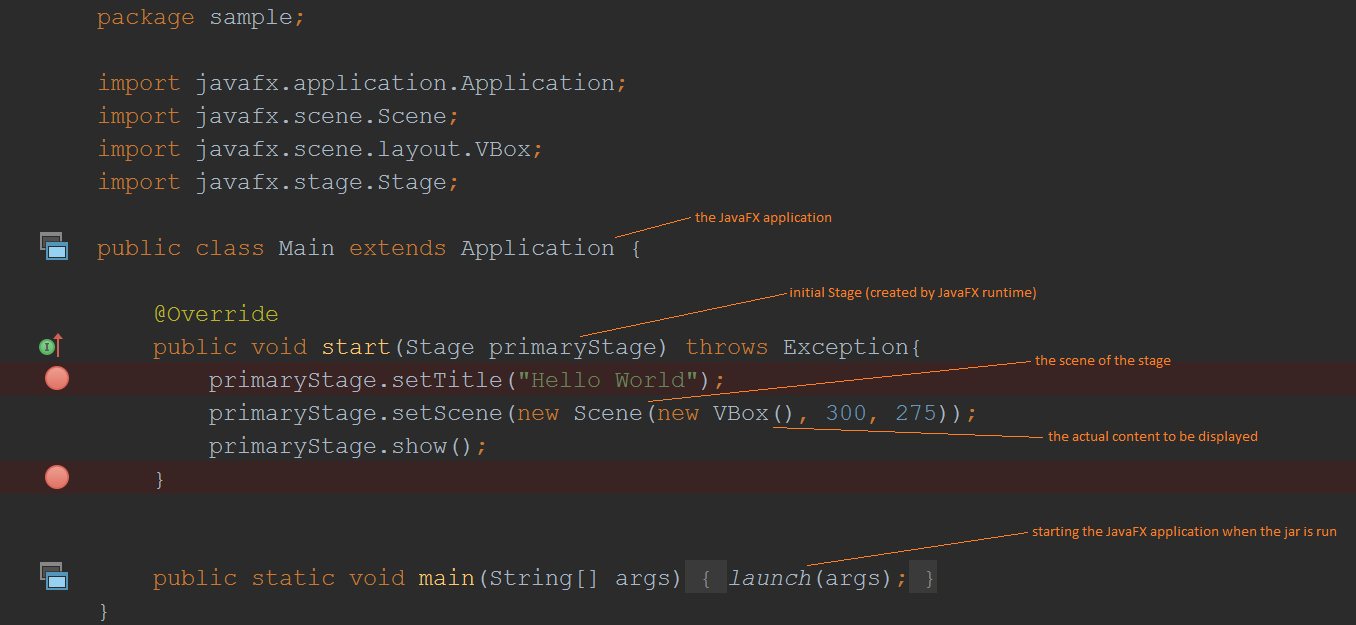
Task: Click the class name 'Main'
Action: point(306,248)
